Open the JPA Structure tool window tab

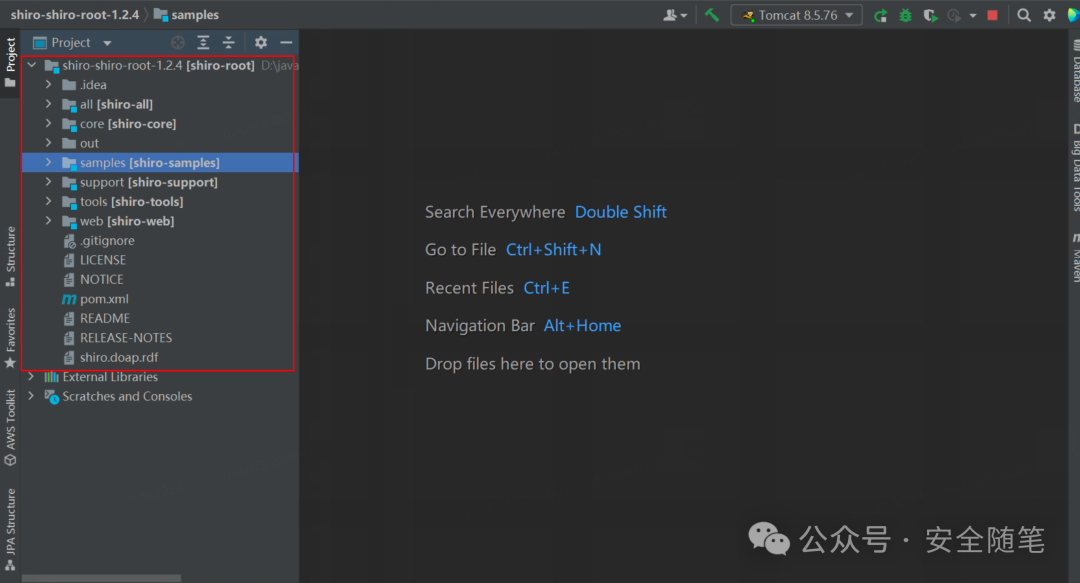pos(10,529)
